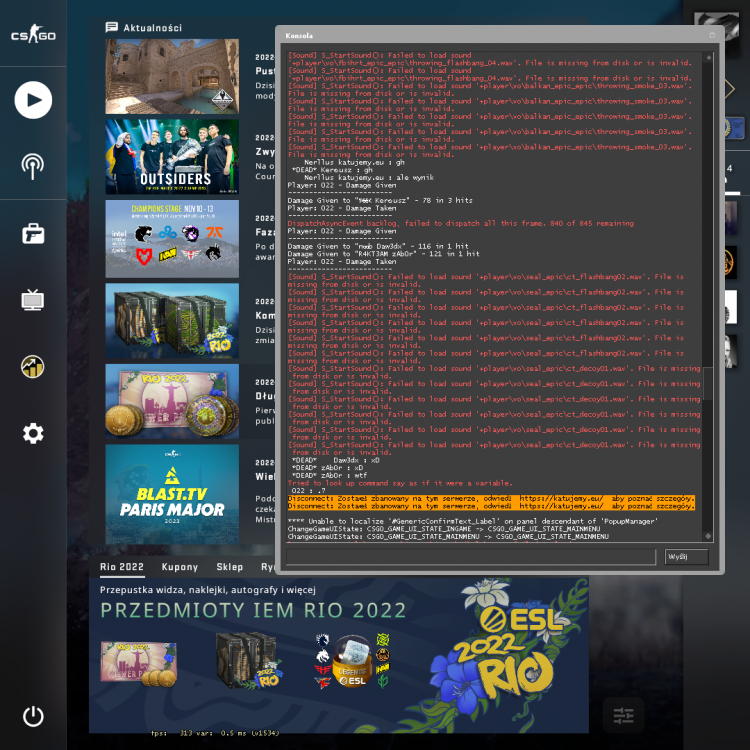Click the console scrollbar thumb

(708, 383)
